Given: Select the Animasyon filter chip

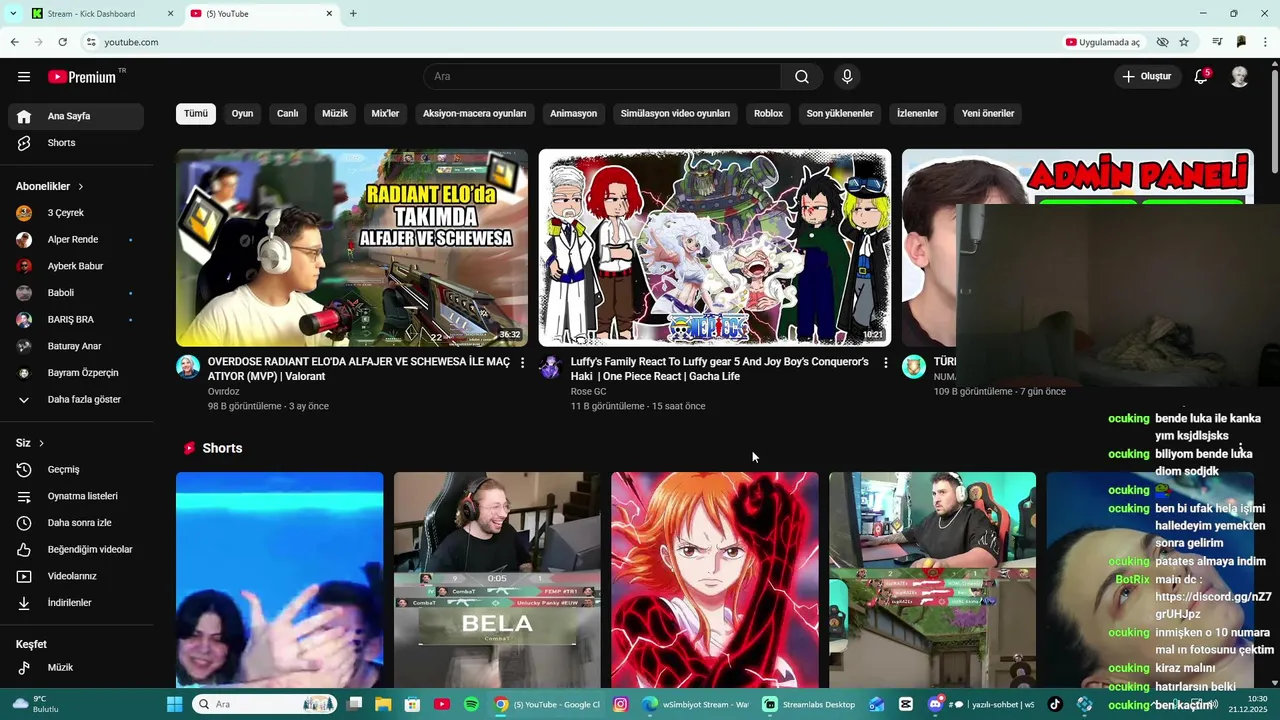Looking at the screenshot, I should click(x=574, y=113).
